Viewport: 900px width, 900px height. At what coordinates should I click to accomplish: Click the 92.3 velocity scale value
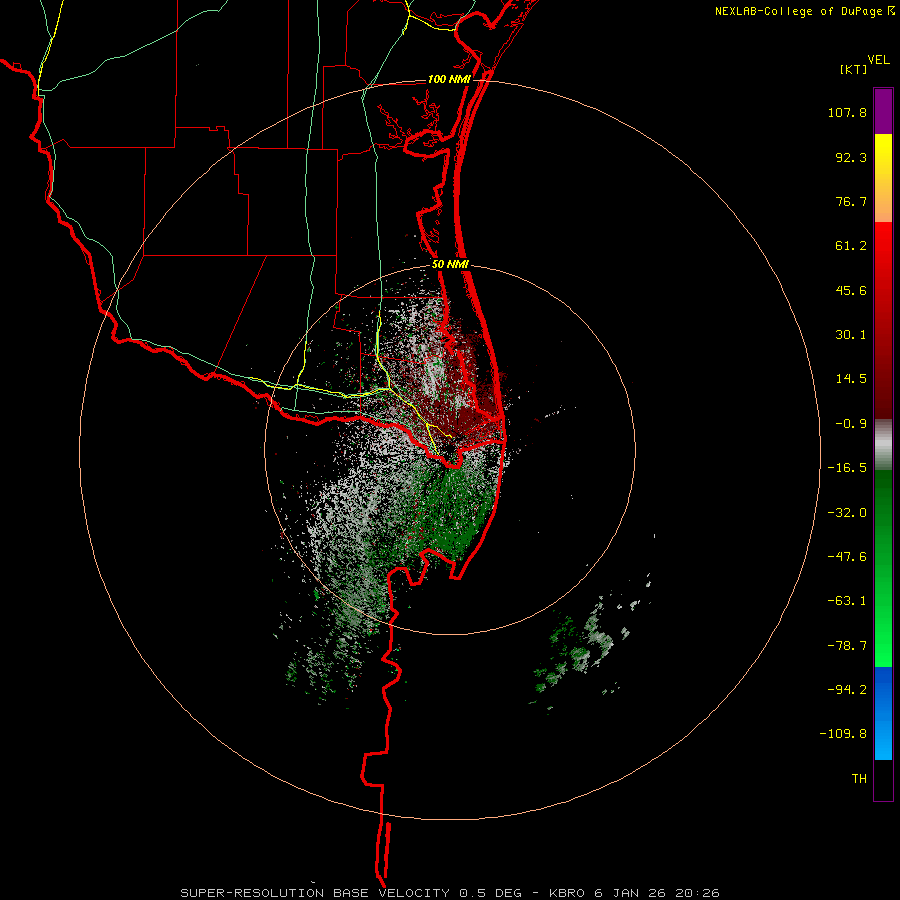pyautogui.click(x=851, y=157)
